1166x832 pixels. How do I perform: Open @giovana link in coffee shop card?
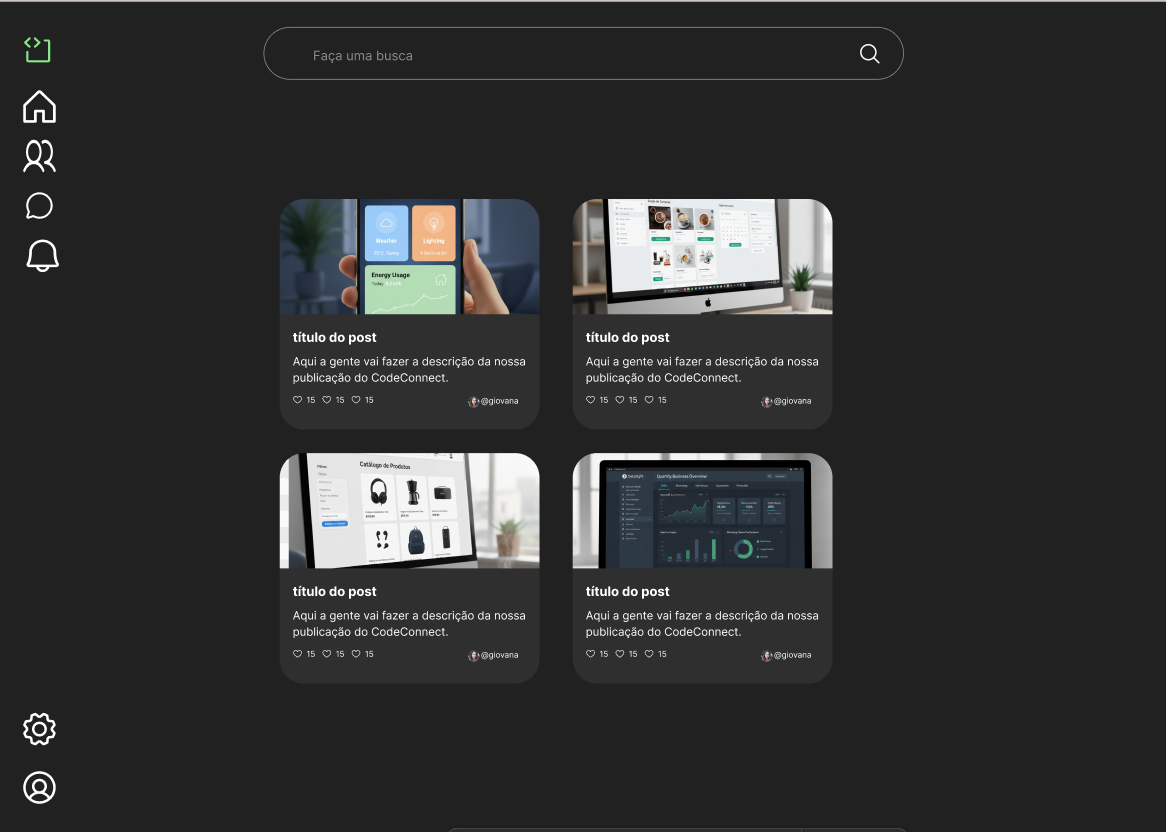click(x=793, y=401)
